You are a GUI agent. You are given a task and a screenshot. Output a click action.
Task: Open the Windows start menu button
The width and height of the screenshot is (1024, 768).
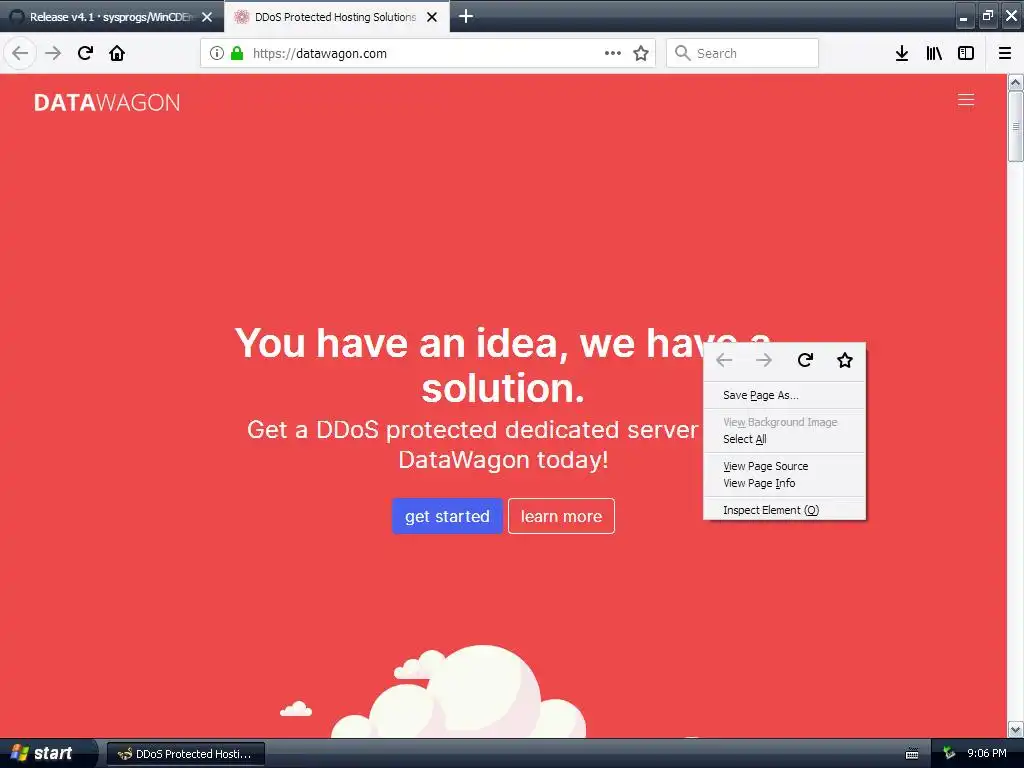click(47, 753)
